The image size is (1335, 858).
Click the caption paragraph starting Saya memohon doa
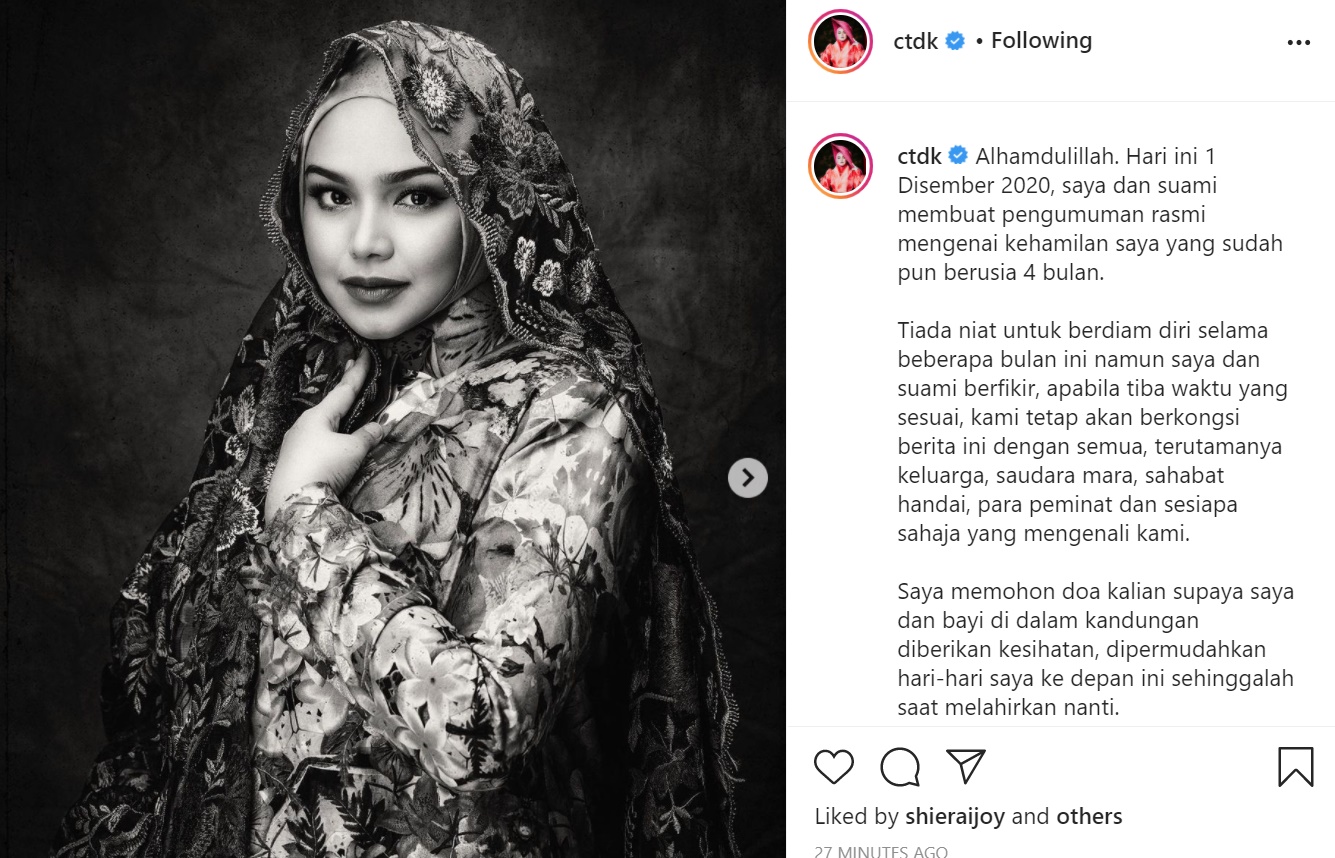[x=1095, y=649]
